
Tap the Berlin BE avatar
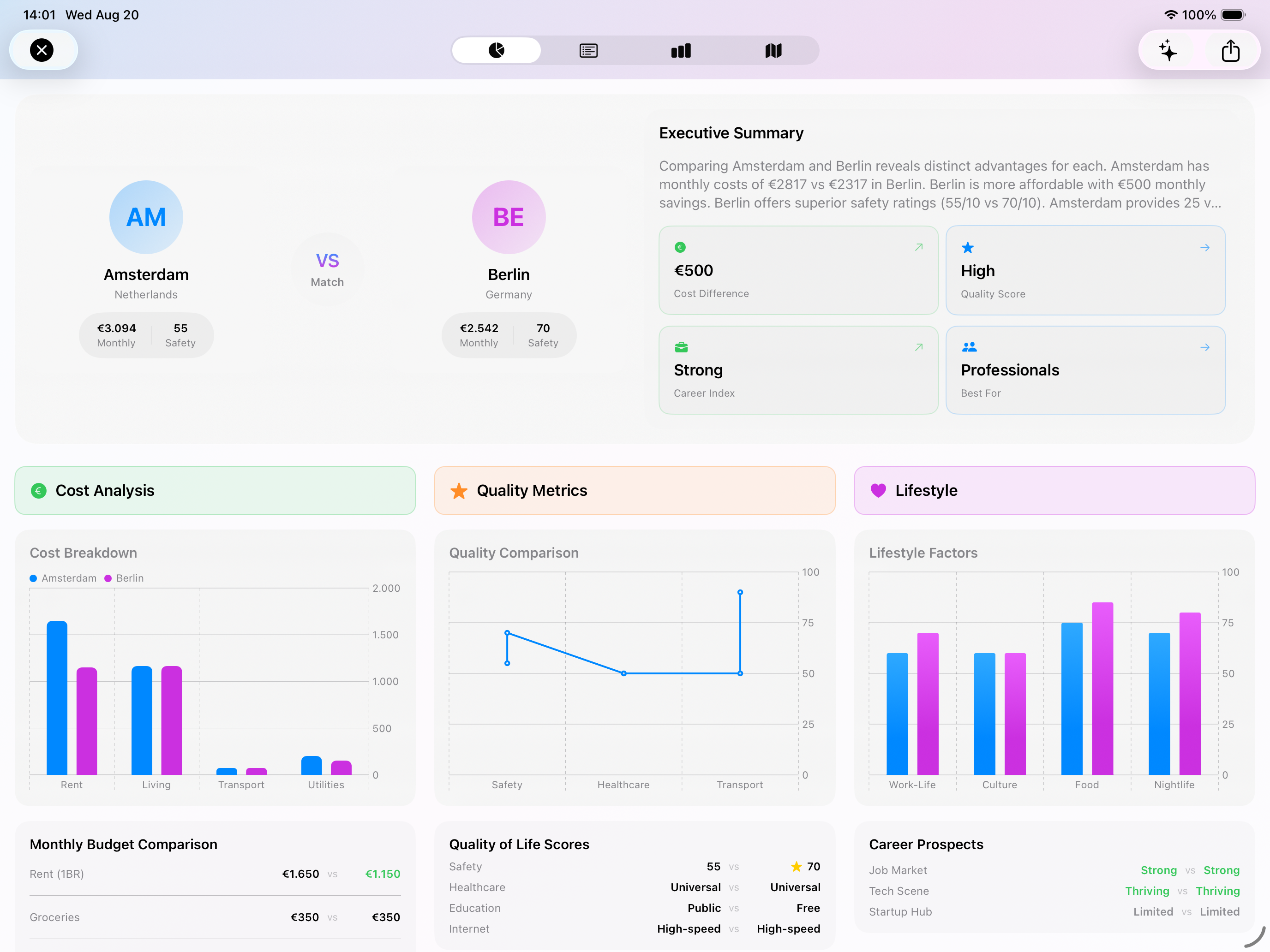point(508,217)
